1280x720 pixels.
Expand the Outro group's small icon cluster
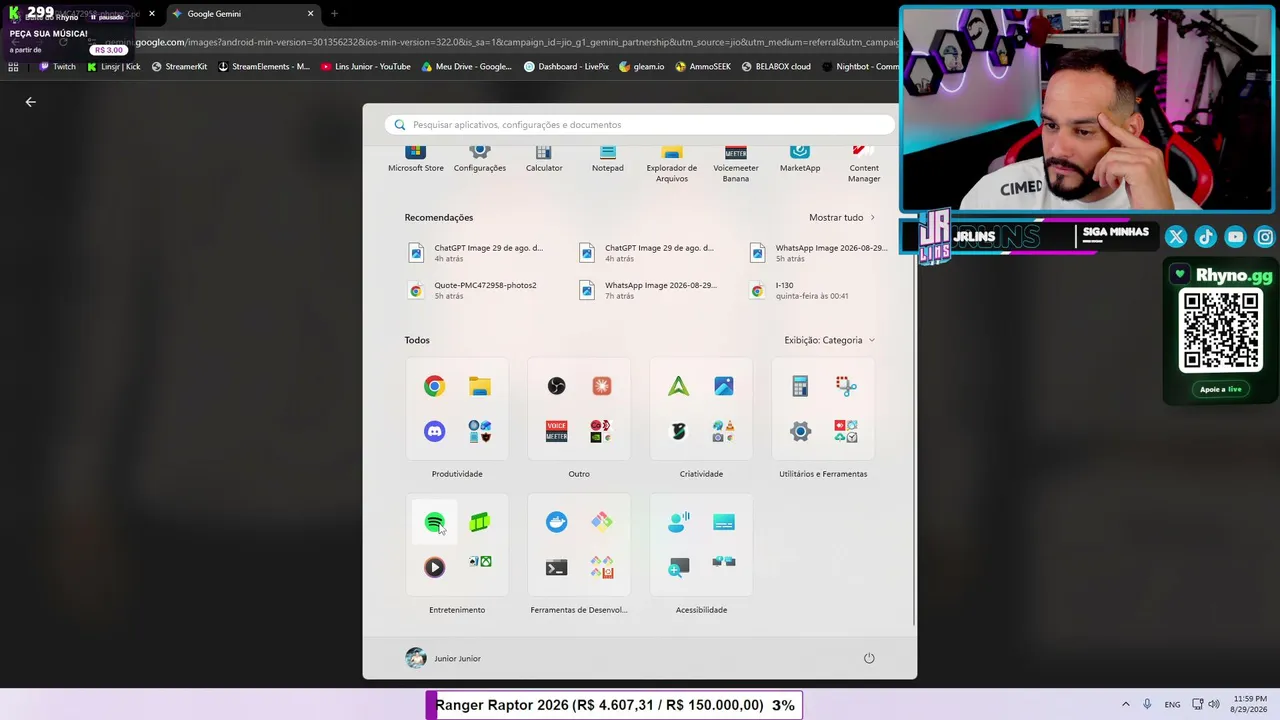click(x=602, y=431)
